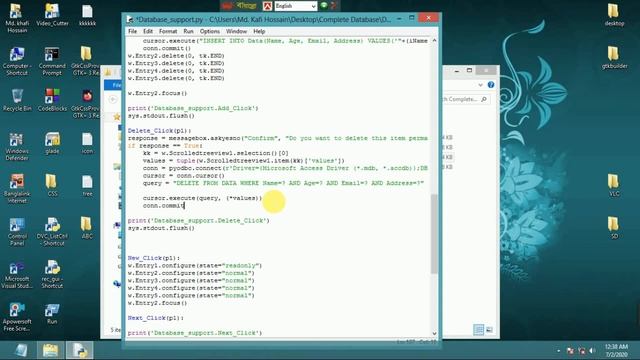This screenshot has width=640, height=360.
Task: Click the editor vertical scrollbar thumb
Action: [x=434, y=234]
